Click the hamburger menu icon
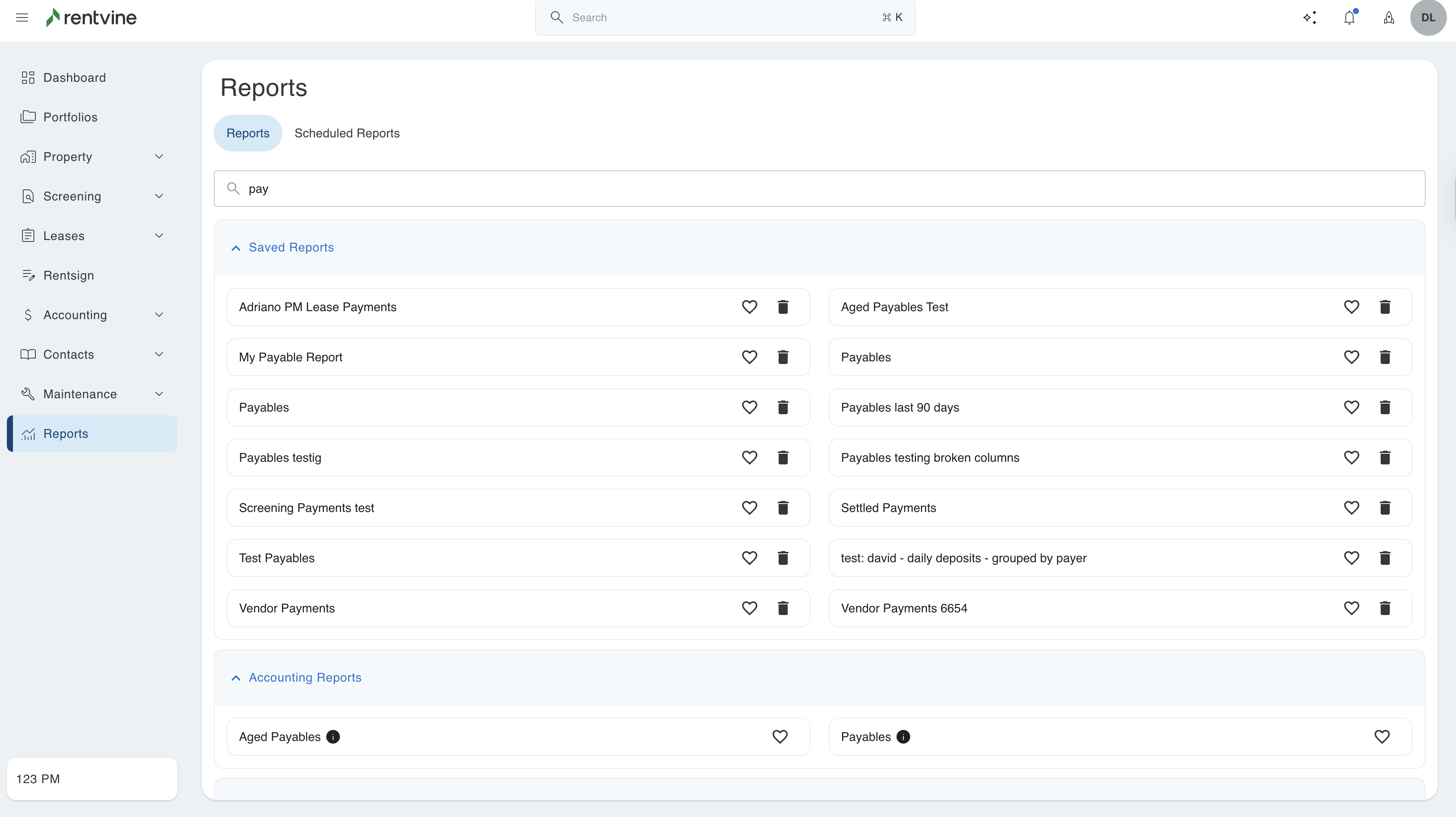Viewport: 1456px width, 817px height. click(x=22, y=17)
